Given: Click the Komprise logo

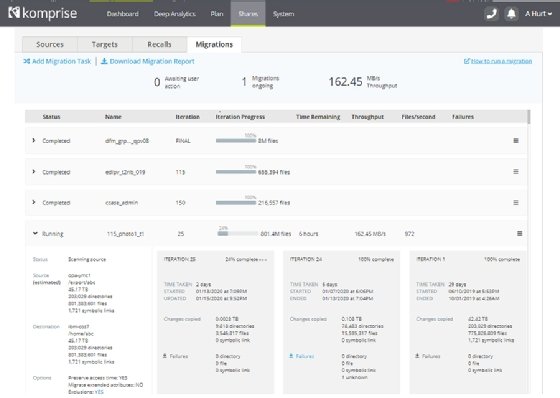Looking at the screenshot, I should click(x=42, y=13).
